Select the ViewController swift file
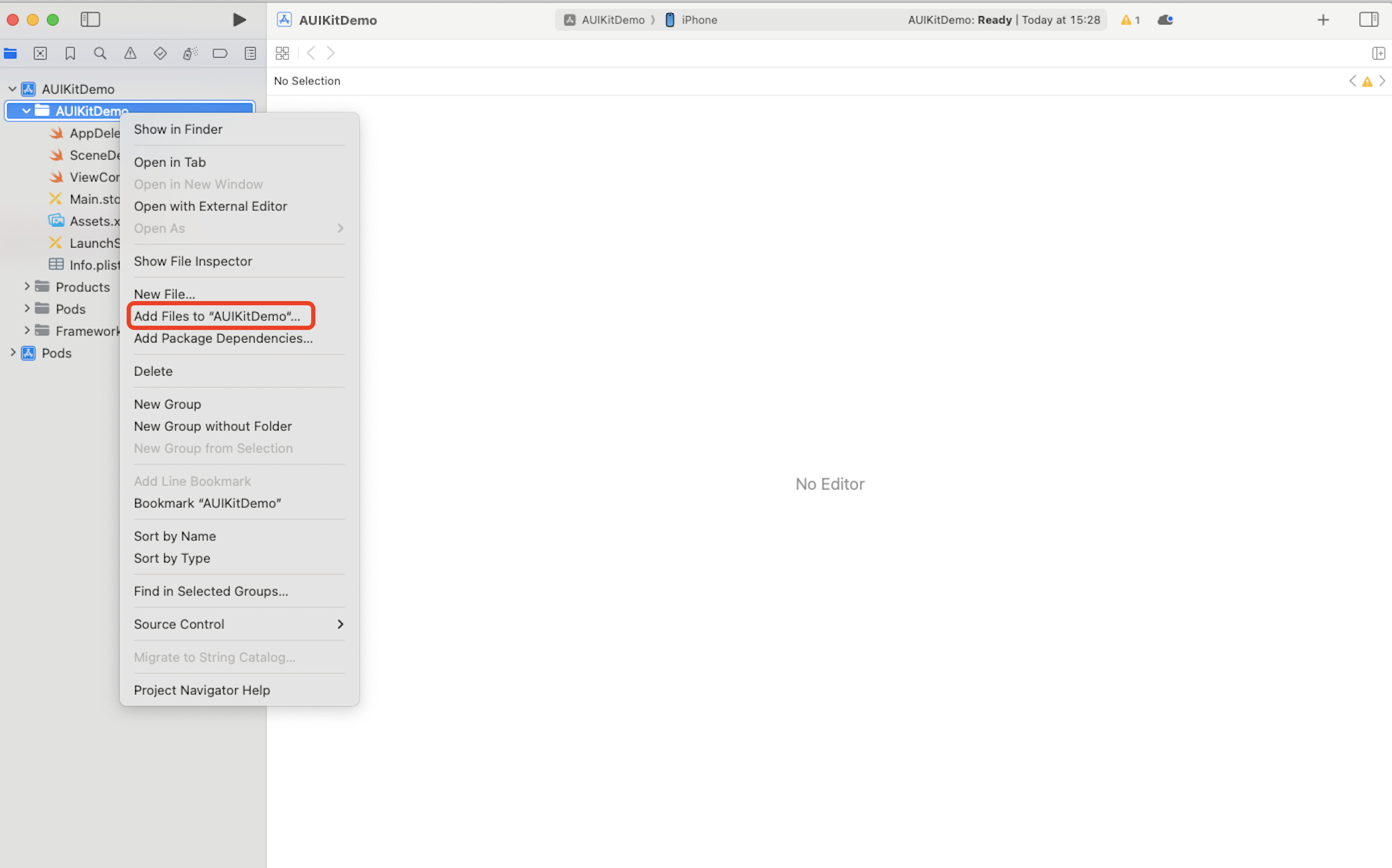The width and height of the screenshot is (1392, 868). (x=84, y=177)
